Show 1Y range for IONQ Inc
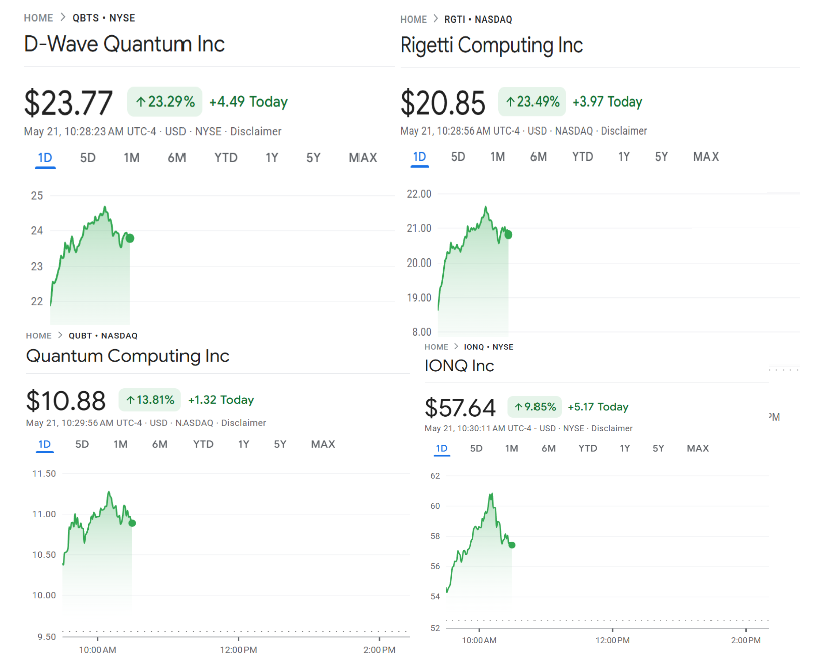Screen dimensions: 834x669 point(625,449)
